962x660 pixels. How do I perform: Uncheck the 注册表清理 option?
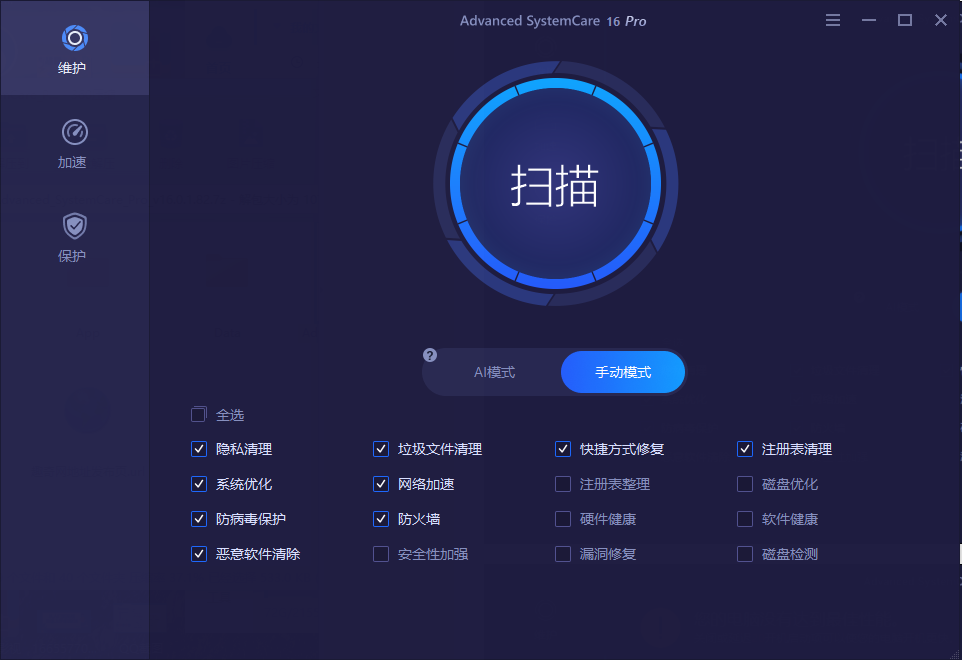click(x=744, y=449)
